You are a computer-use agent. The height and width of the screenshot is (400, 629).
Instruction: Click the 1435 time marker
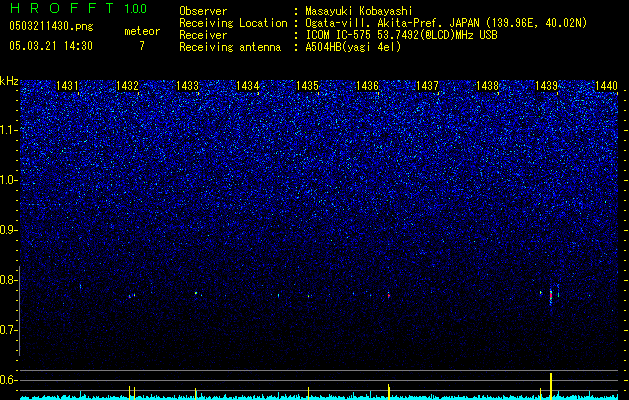[x=307, y=86]
